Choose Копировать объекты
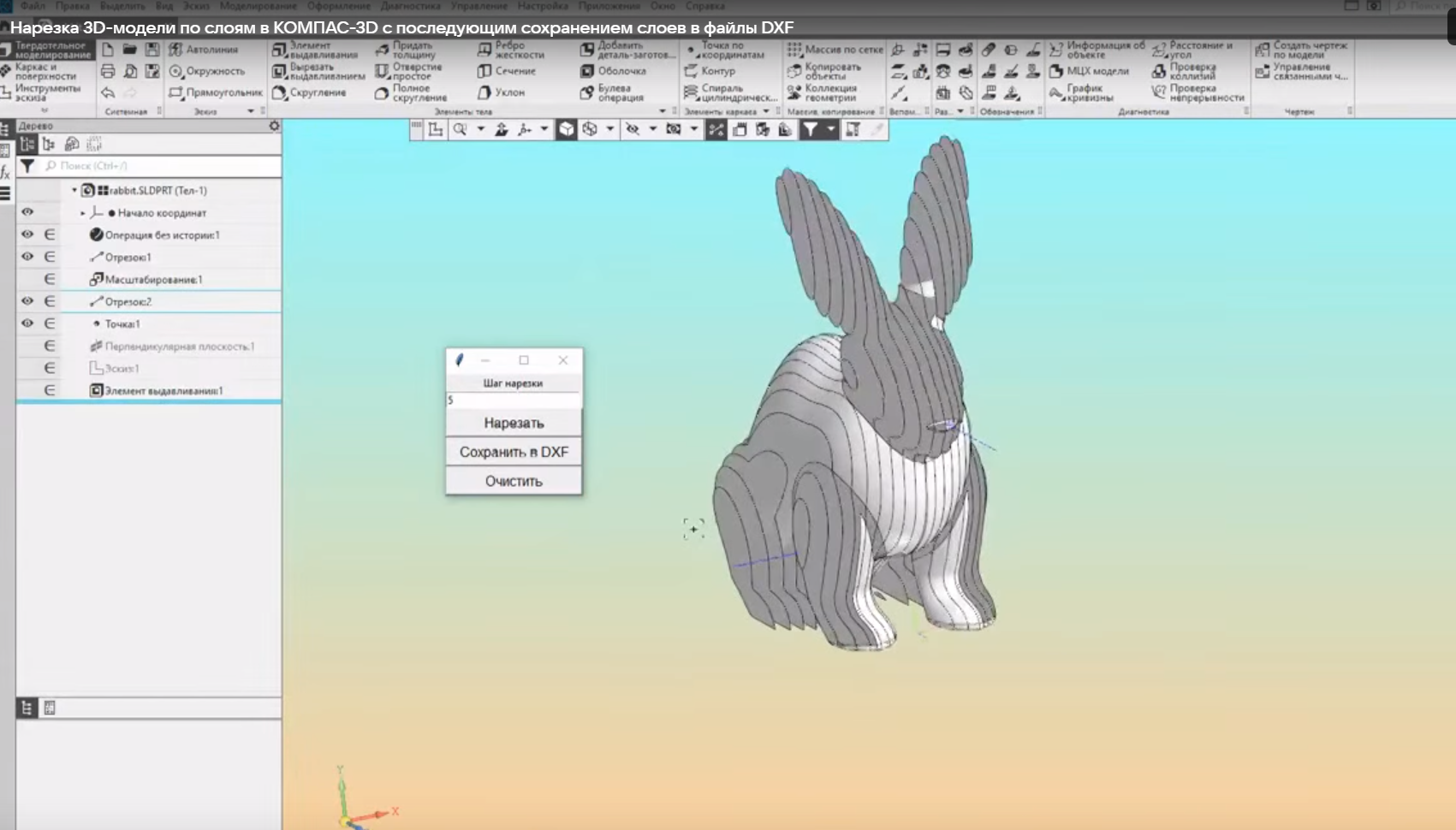Screen dimensions: 1456x830 point(824,72)
